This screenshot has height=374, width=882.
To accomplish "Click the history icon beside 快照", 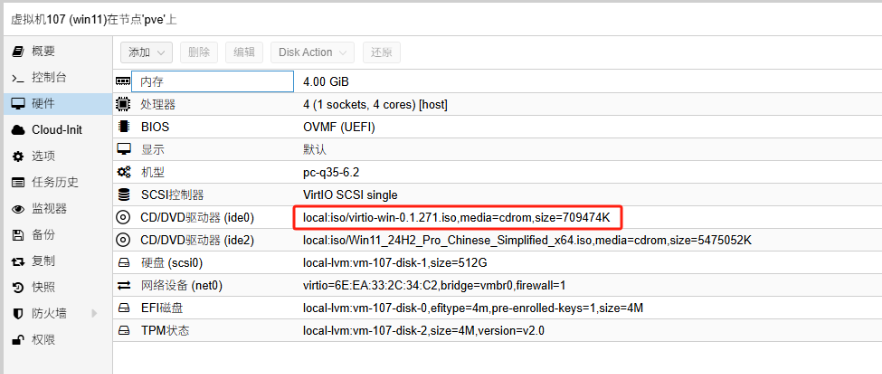I will coord(18,287).
